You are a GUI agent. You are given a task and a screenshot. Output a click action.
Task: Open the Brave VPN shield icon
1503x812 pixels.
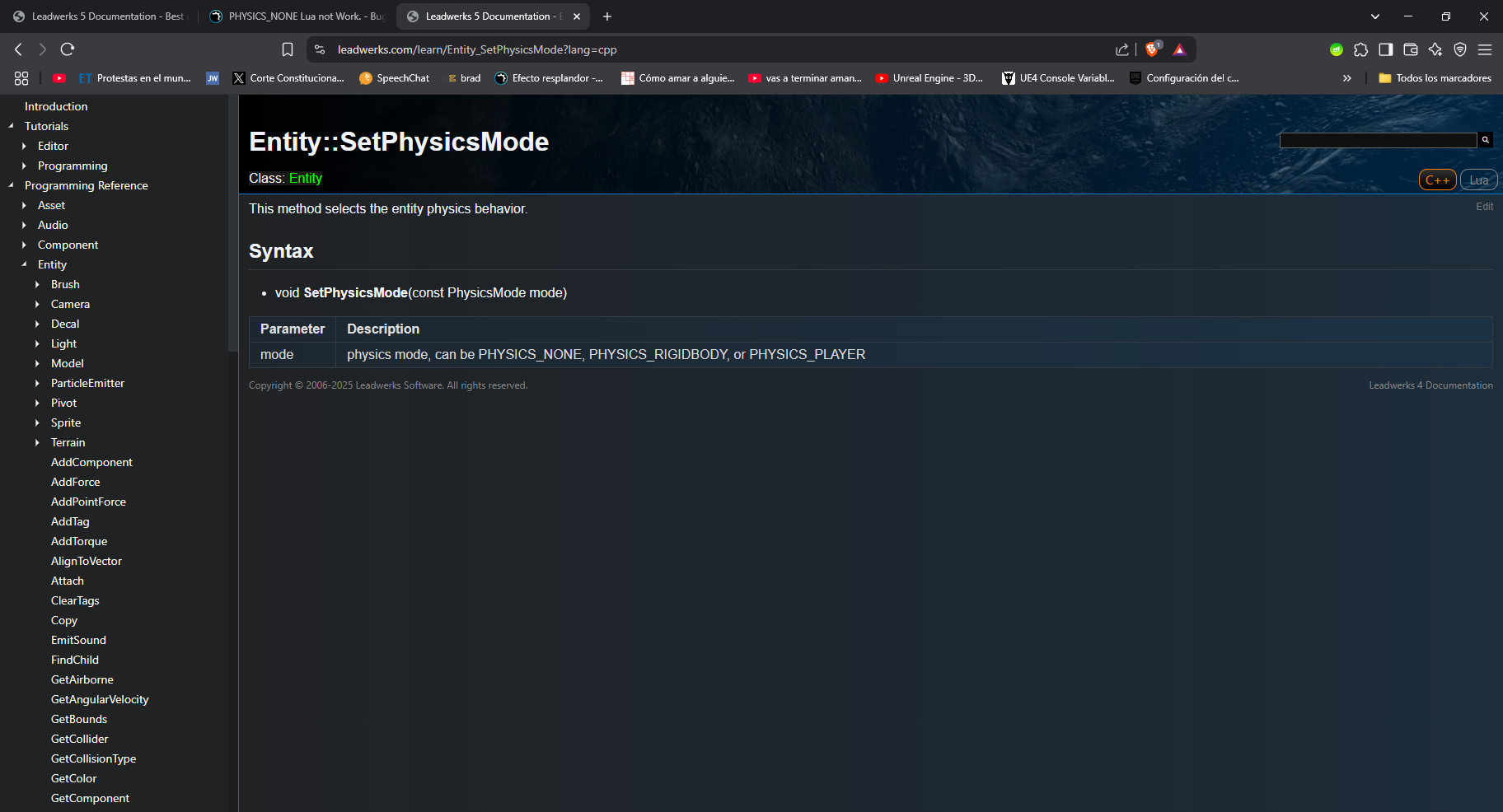pyautogui.click(x=1460, y=49)
